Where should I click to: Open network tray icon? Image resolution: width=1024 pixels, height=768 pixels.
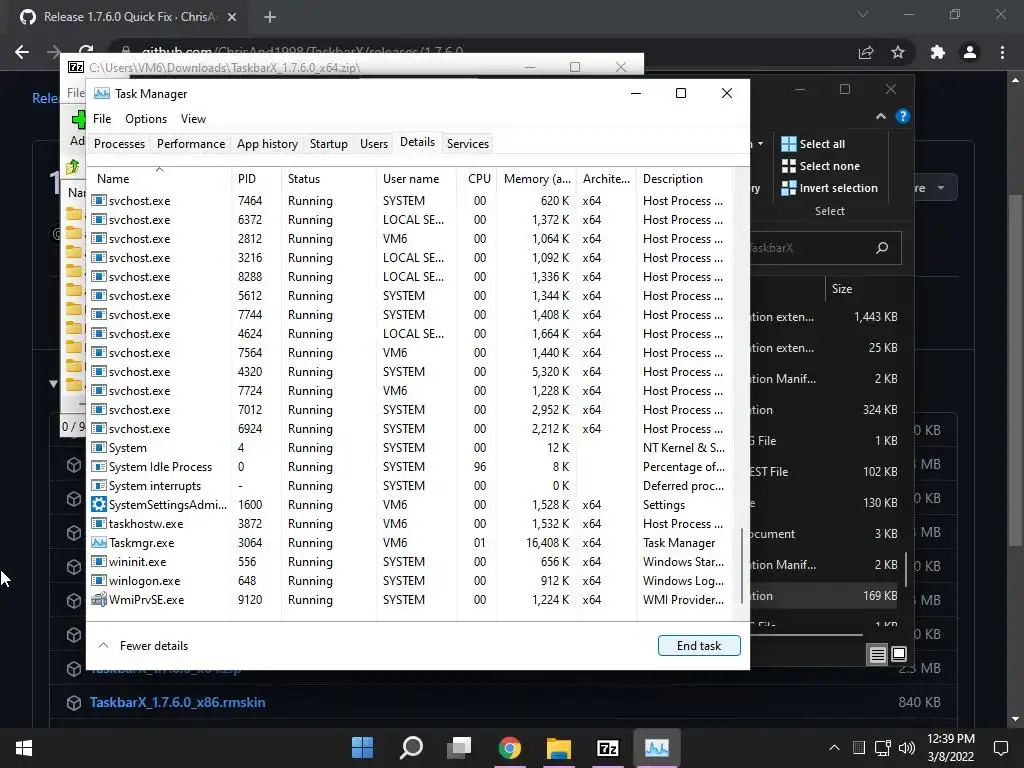click(883, 748)
